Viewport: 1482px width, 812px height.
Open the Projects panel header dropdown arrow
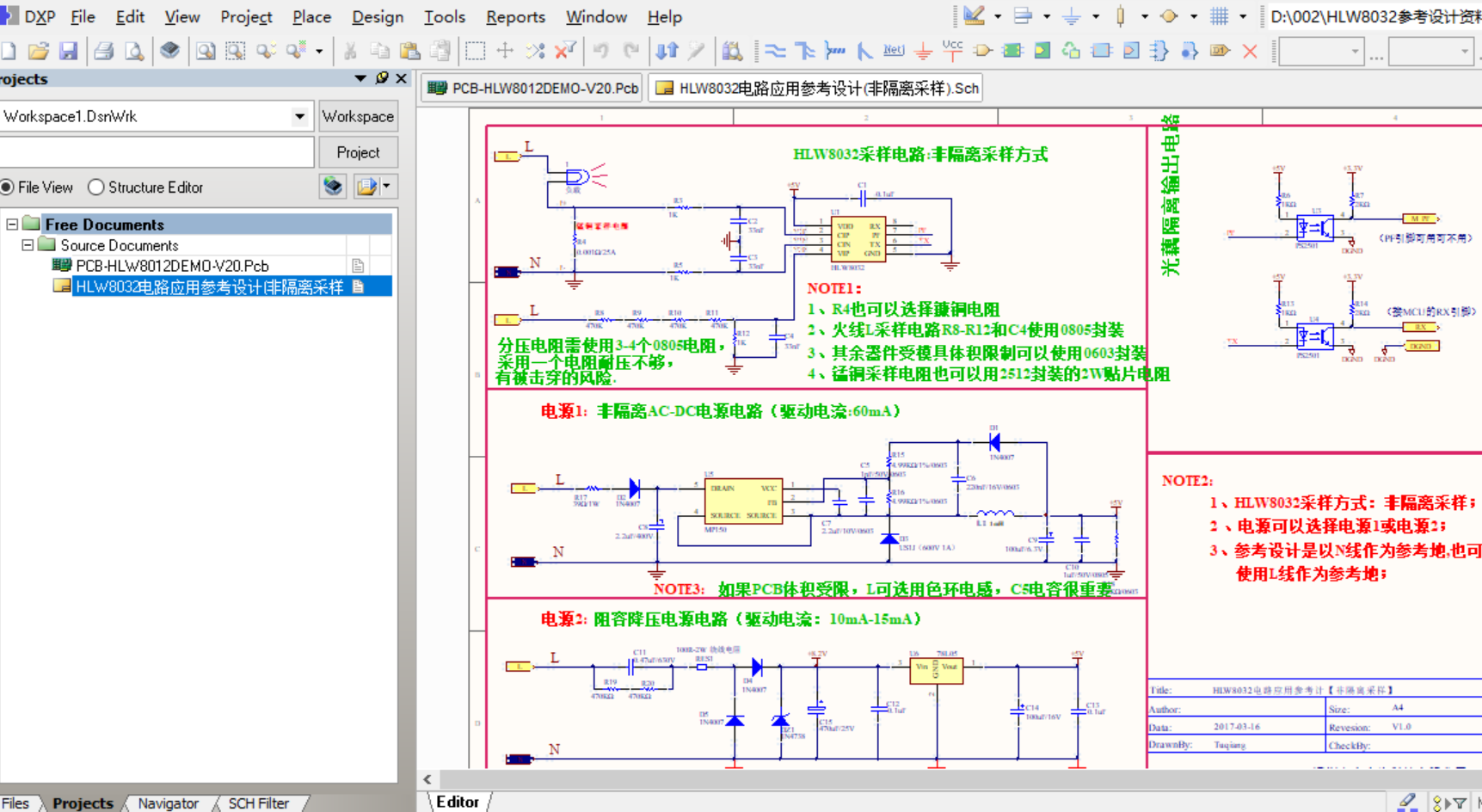click(x=360, y=78)
